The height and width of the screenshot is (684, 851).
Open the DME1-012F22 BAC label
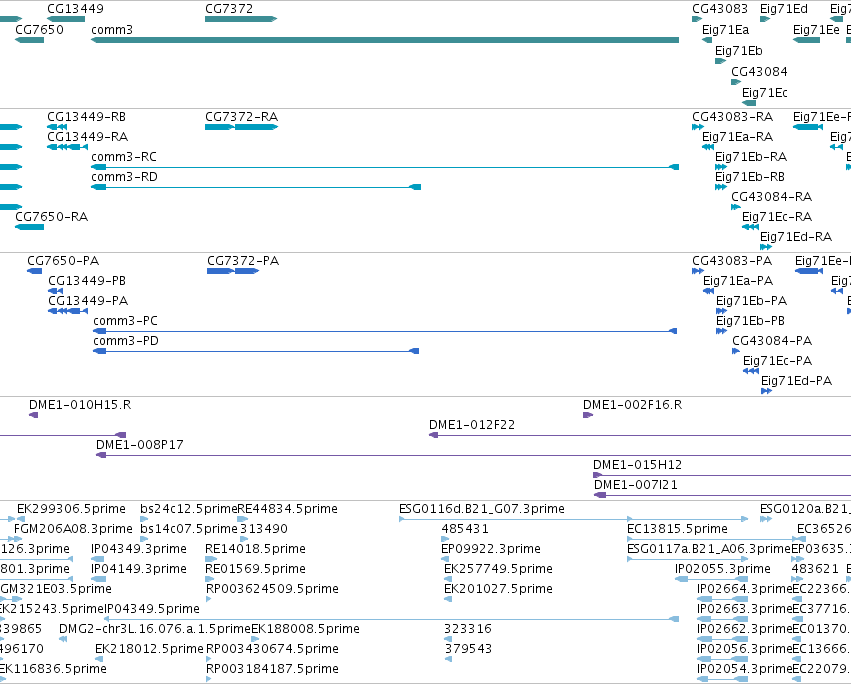coord(472,425)
